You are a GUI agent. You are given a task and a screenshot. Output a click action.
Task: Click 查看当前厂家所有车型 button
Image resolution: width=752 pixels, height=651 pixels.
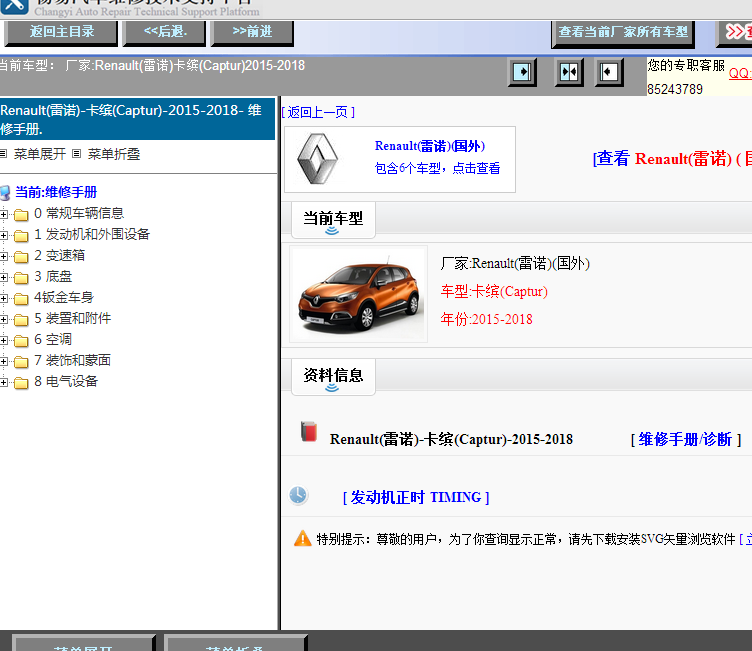click(x=623, y=33)
